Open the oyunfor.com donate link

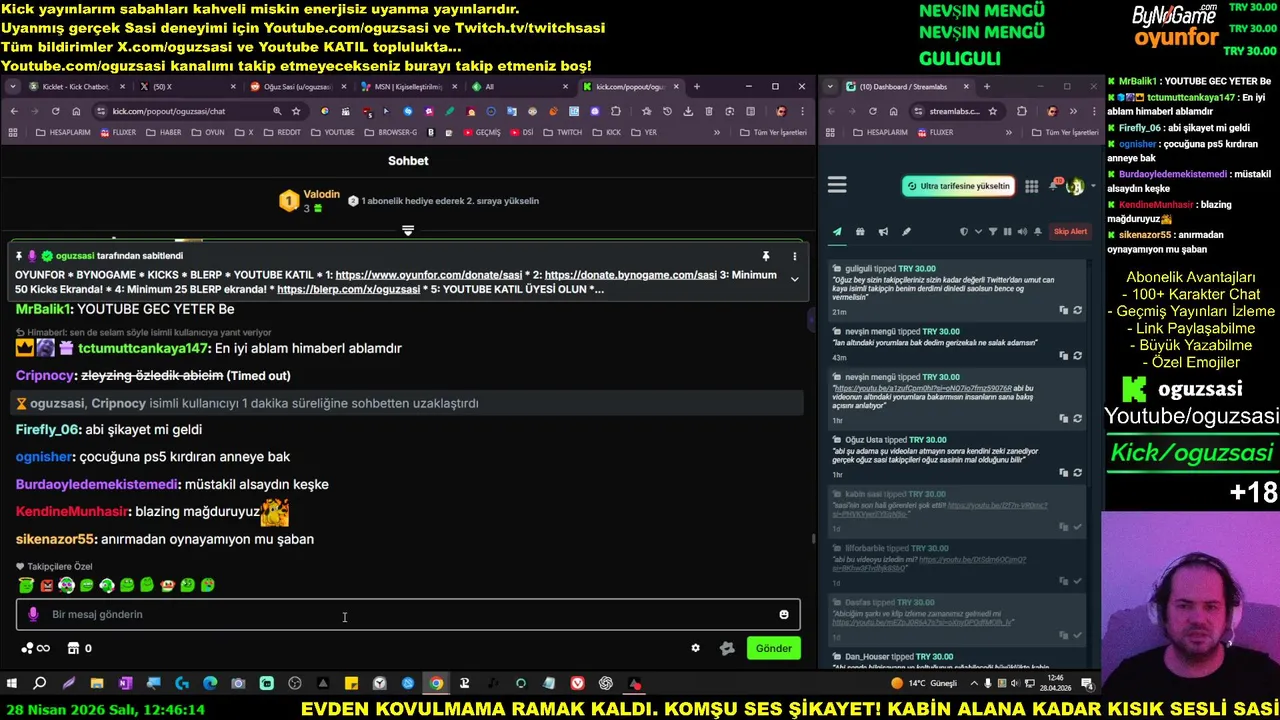429,275
